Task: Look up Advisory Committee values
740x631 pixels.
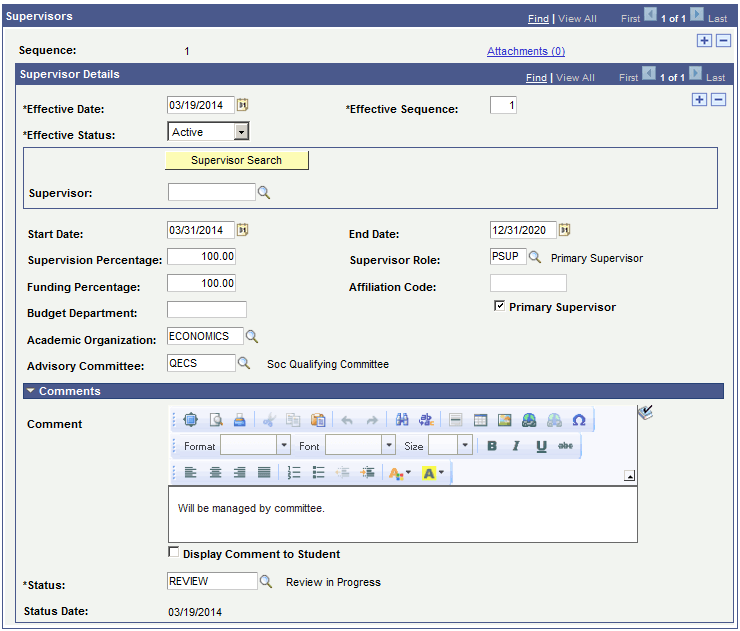Action: 244,363
